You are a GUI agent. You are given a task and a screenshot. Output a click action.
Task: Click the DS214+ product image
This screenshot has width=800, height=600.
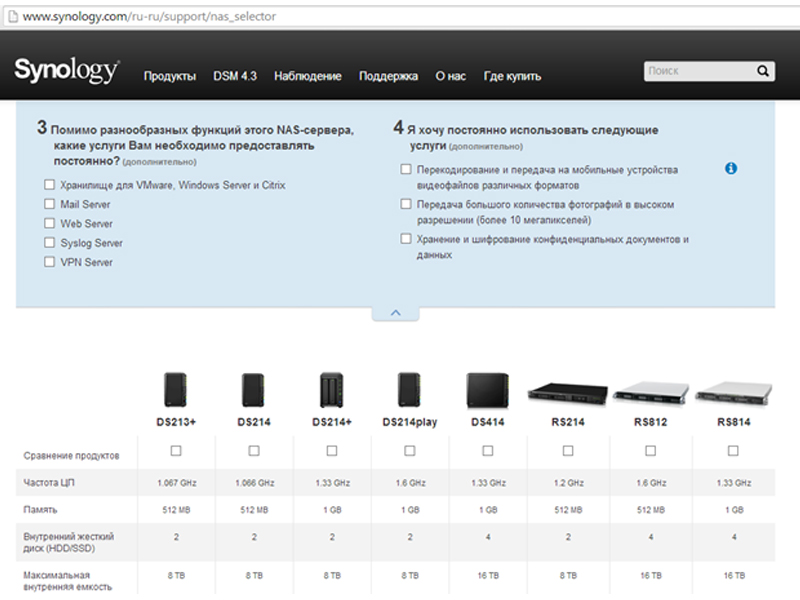332,390
